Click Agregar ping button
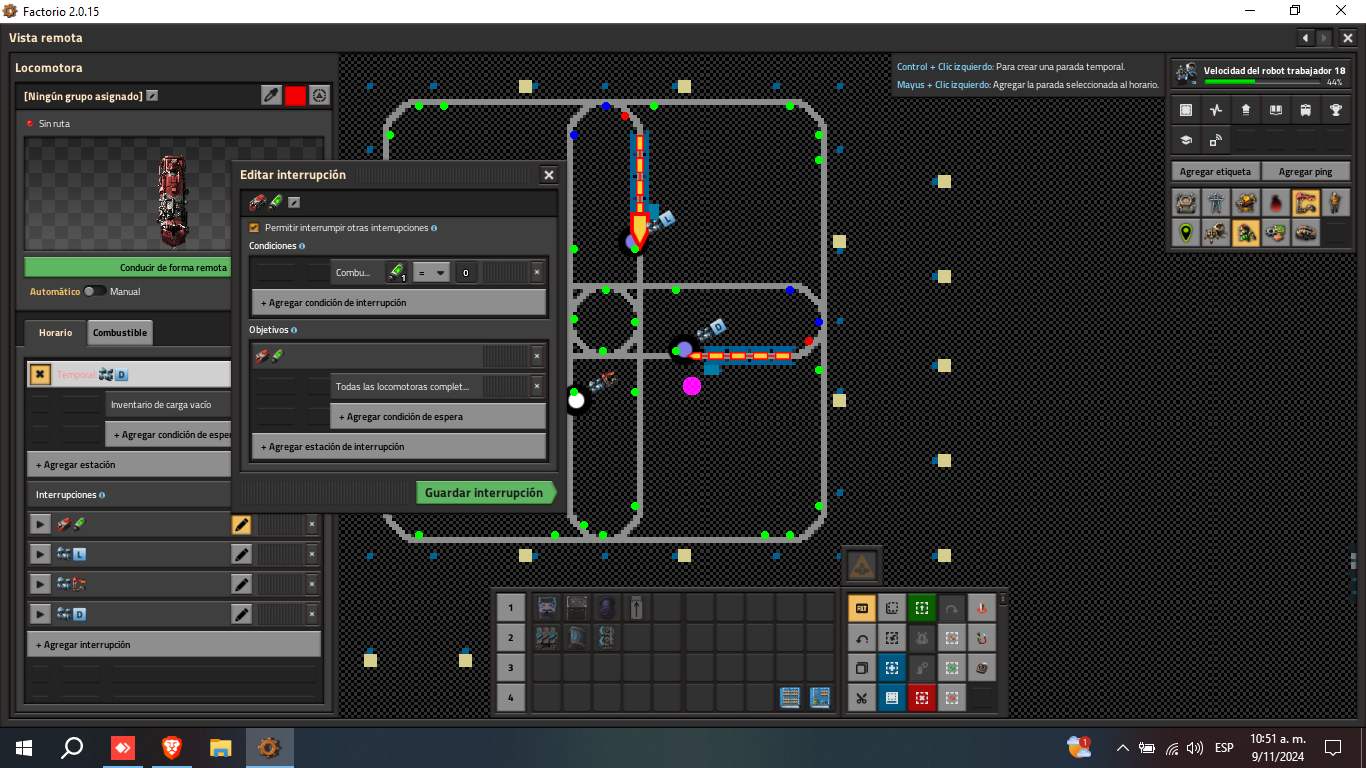The image size is (1366, 768). point(1305,172)
